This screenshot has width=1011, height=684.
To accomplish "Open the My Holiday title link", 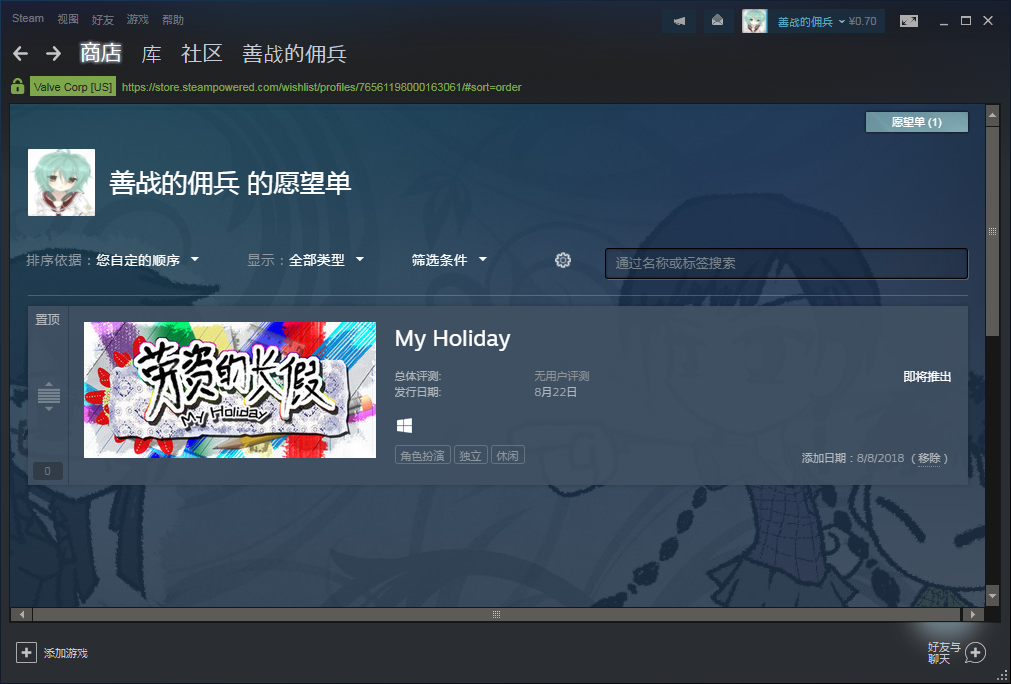I will [453, 338].
